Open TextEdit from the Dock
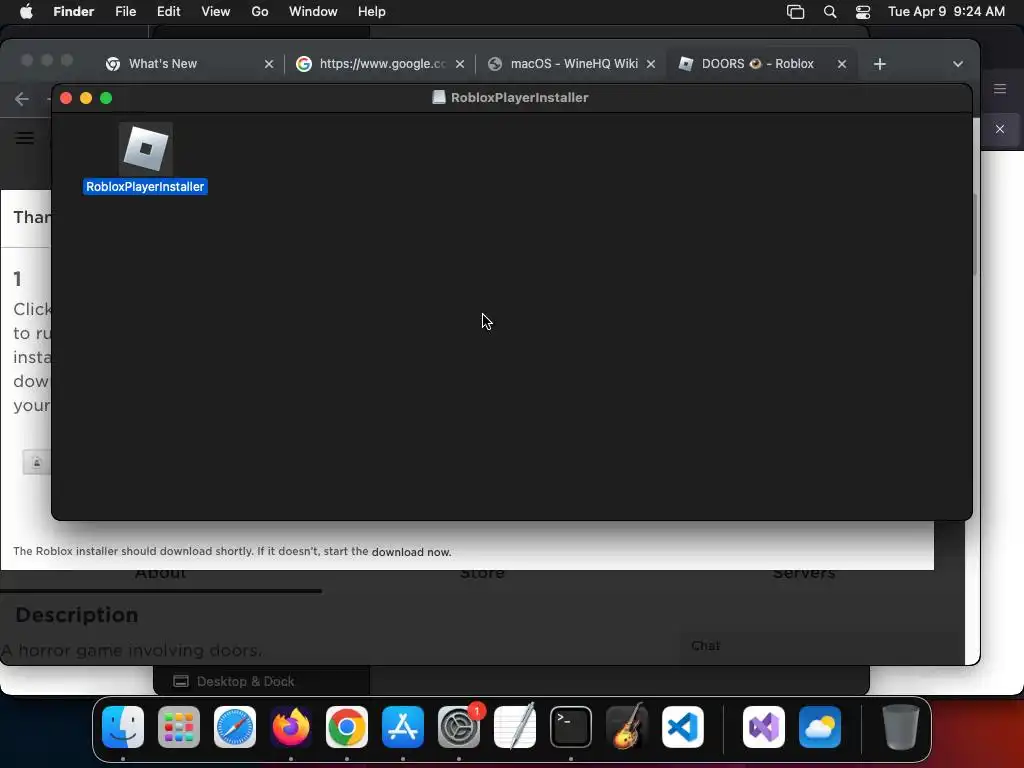The height and width of the screenshot is (768, 1024). pos(515,727)
